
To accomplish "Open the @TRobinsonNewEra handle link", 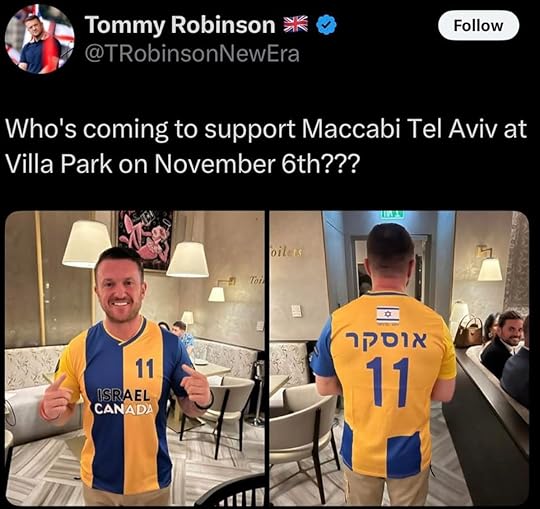I will 192,54.
